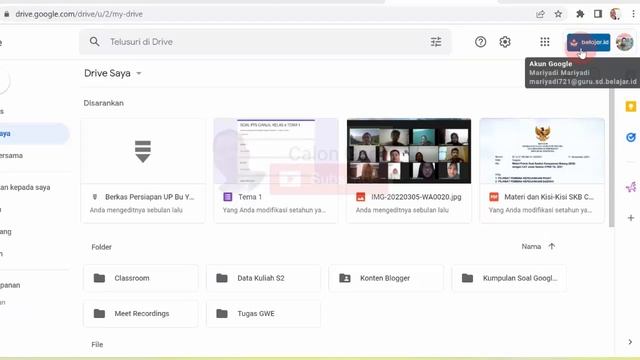Open the Tema 1 form thumbnail
Image resolution: width=640 pixels, height=360 pixels.
tap(276, 151)
